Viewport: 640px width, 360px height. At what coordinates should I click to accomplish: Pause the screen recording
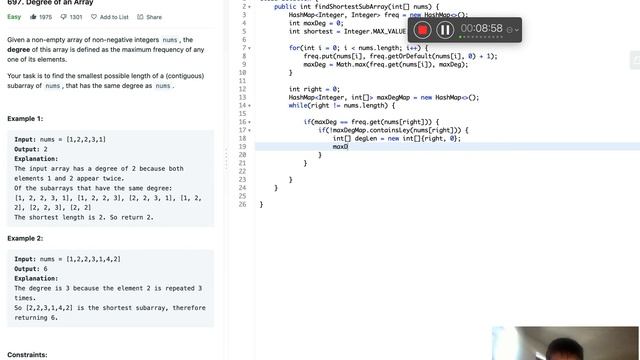tap(445, 30)
